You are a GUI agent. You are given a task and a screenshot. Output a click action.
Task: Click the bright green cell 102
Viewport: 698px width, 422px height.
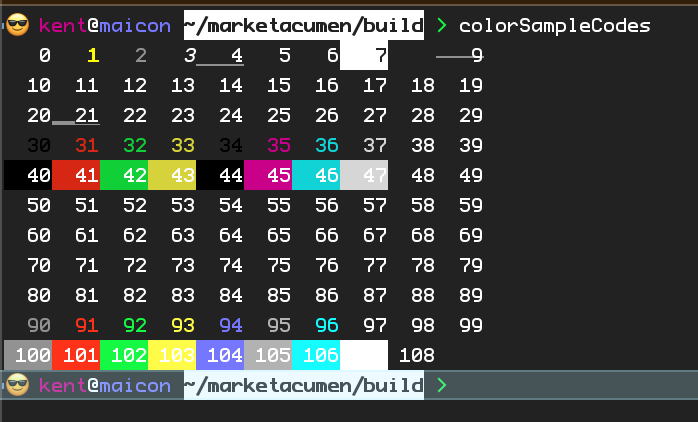click(x=124, y=355)
